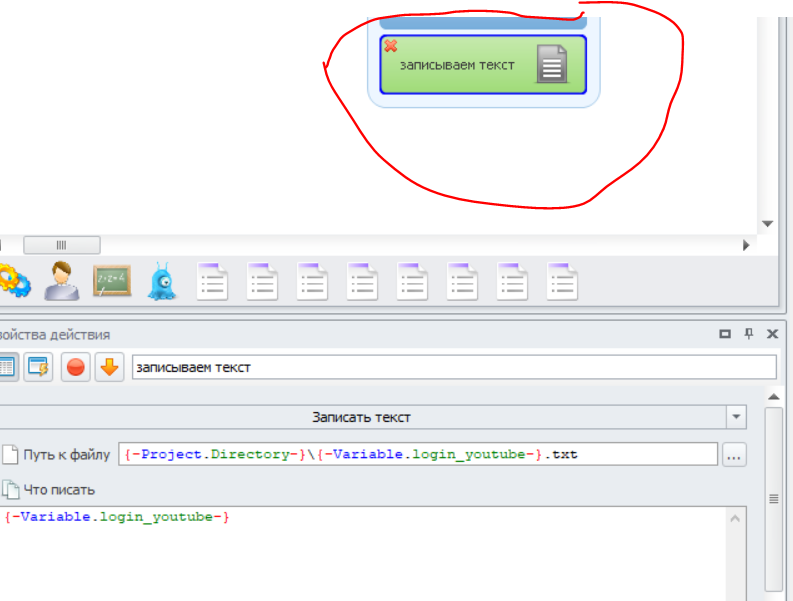Click the gray document icon on the action block

[552, 64]
